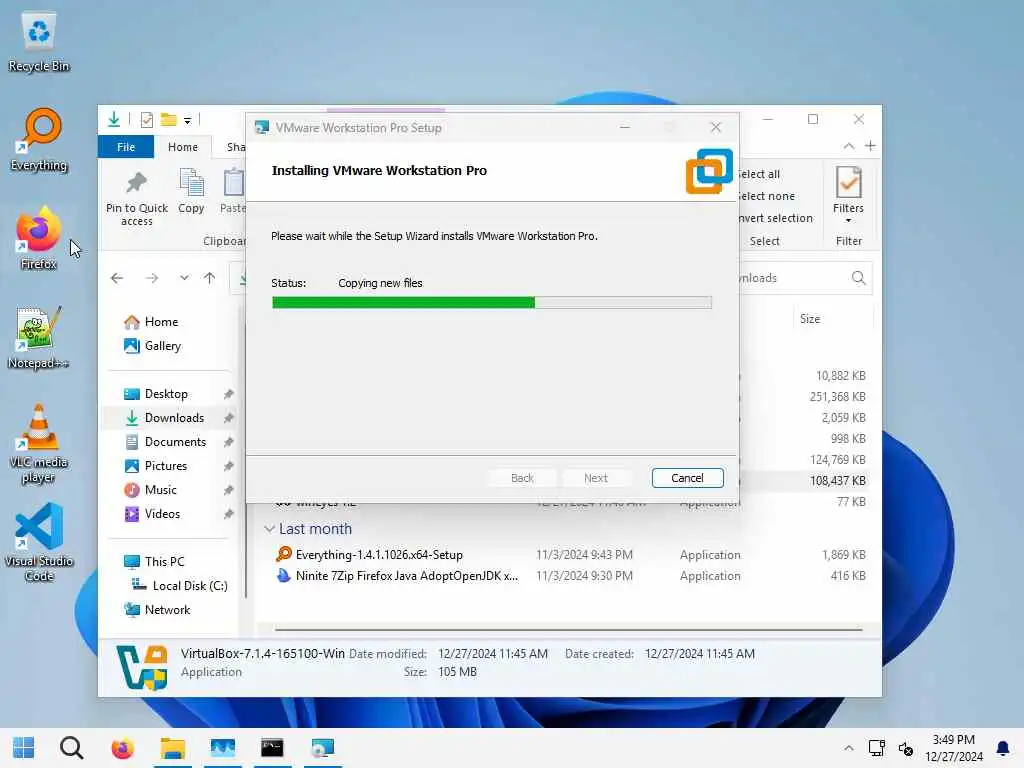Click Select none in the ribbon
Viewport: 1024px width, 768px height.
[767, 196]
